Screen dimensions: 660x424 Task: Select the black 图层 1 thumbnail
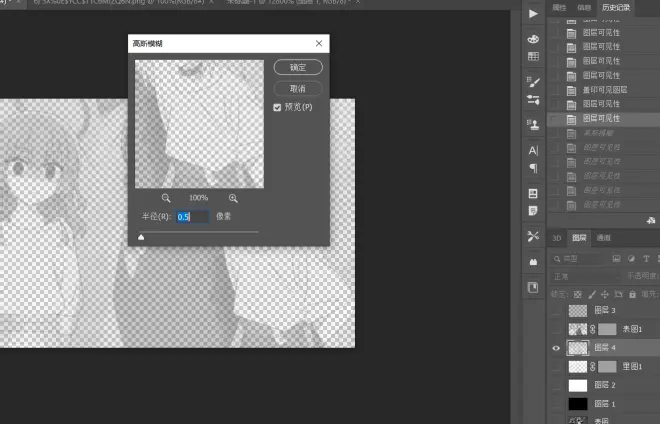[578, 404]
